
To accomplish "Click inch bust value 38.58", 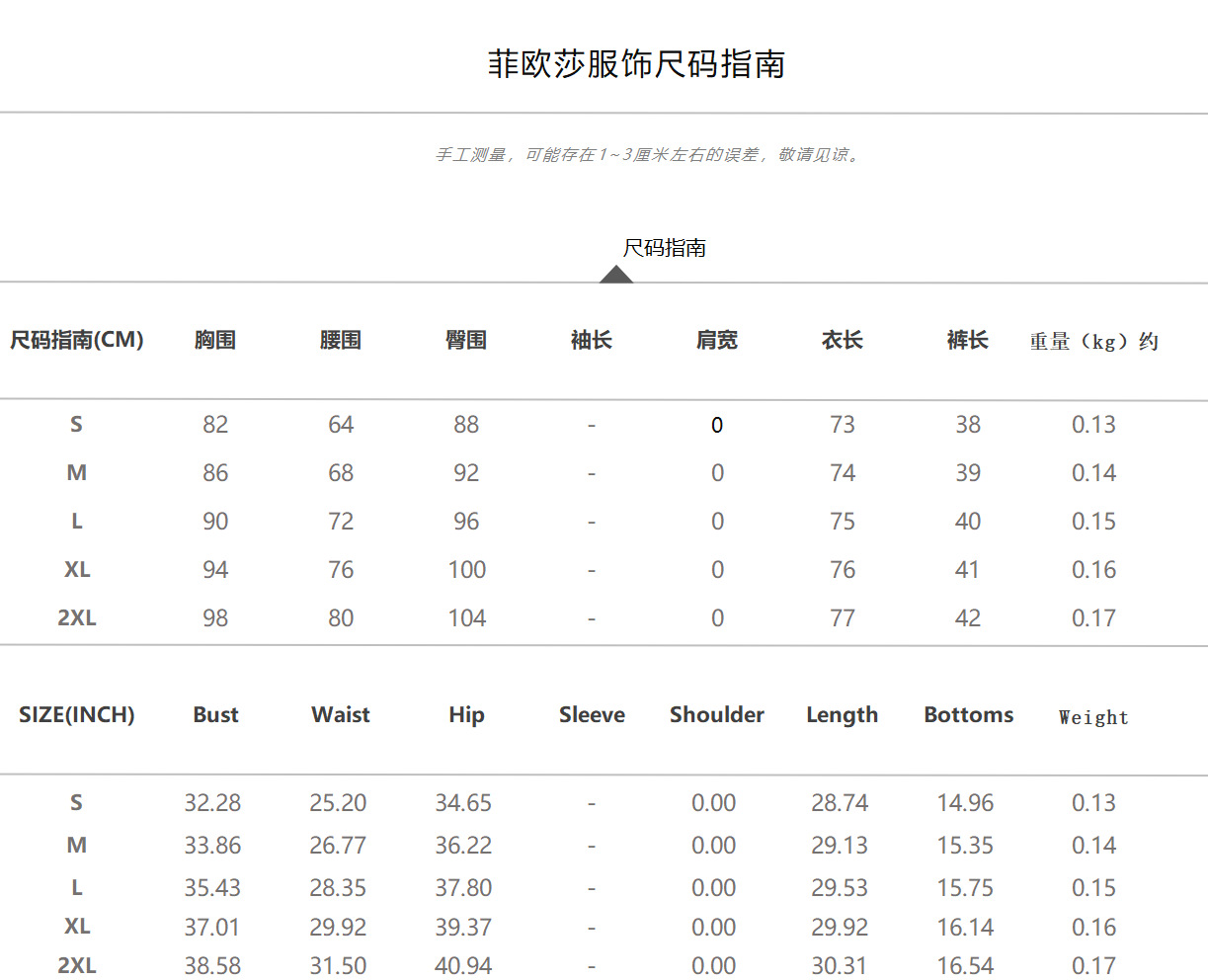I will 212,966.
